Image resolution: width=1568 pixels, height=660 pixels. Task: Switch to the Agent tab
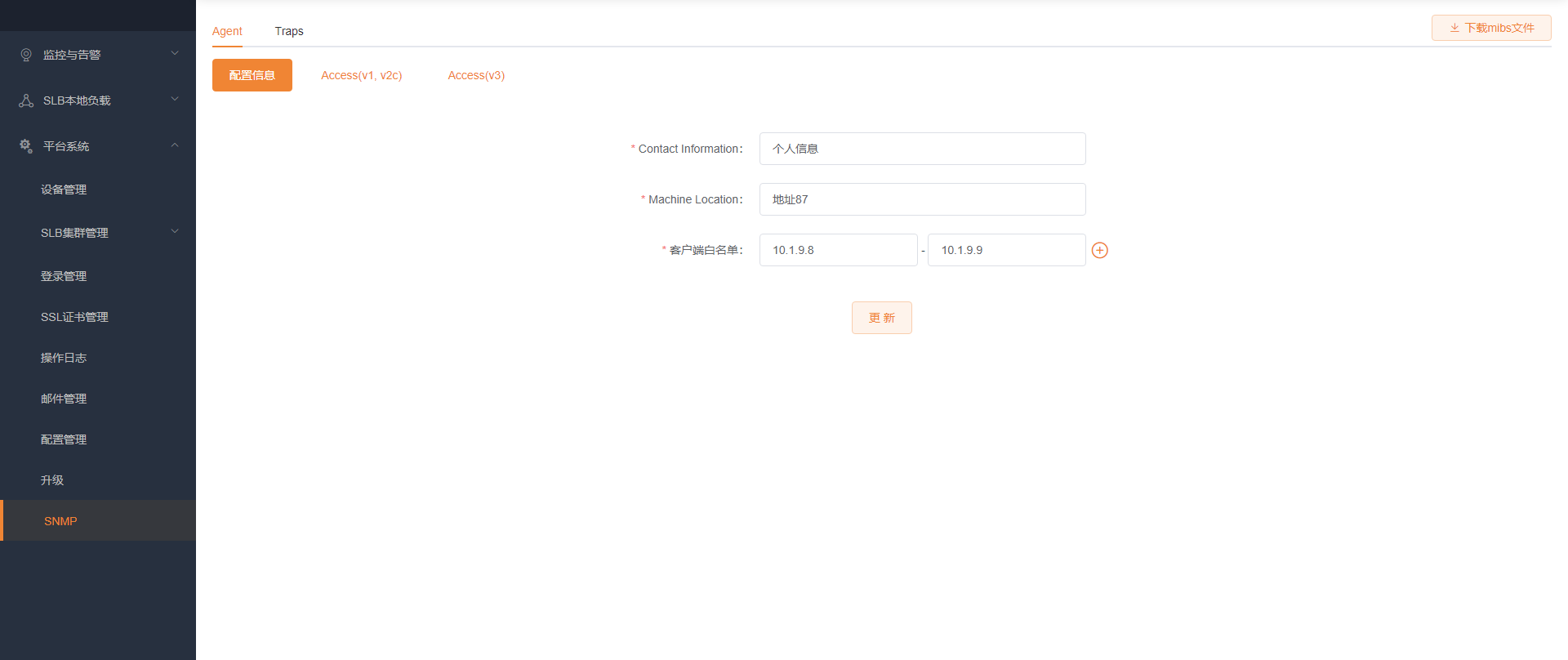click(227, 31)
